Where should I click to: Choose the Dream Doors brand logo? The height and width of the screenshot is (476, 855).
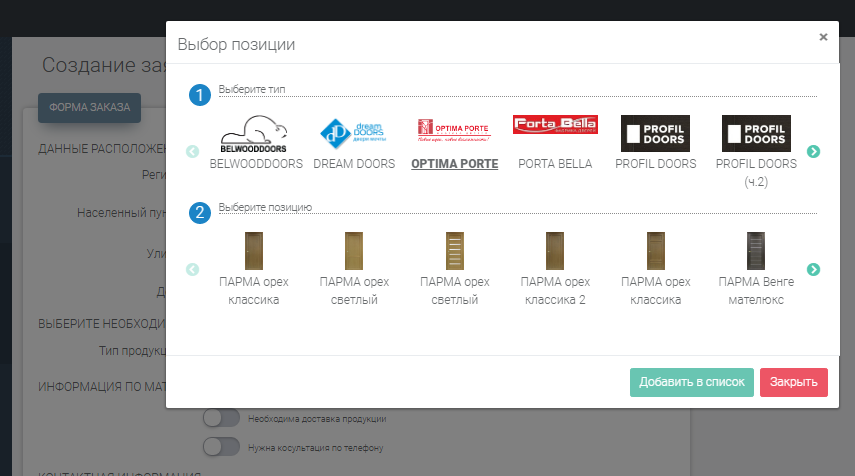[x=354, y=133]
